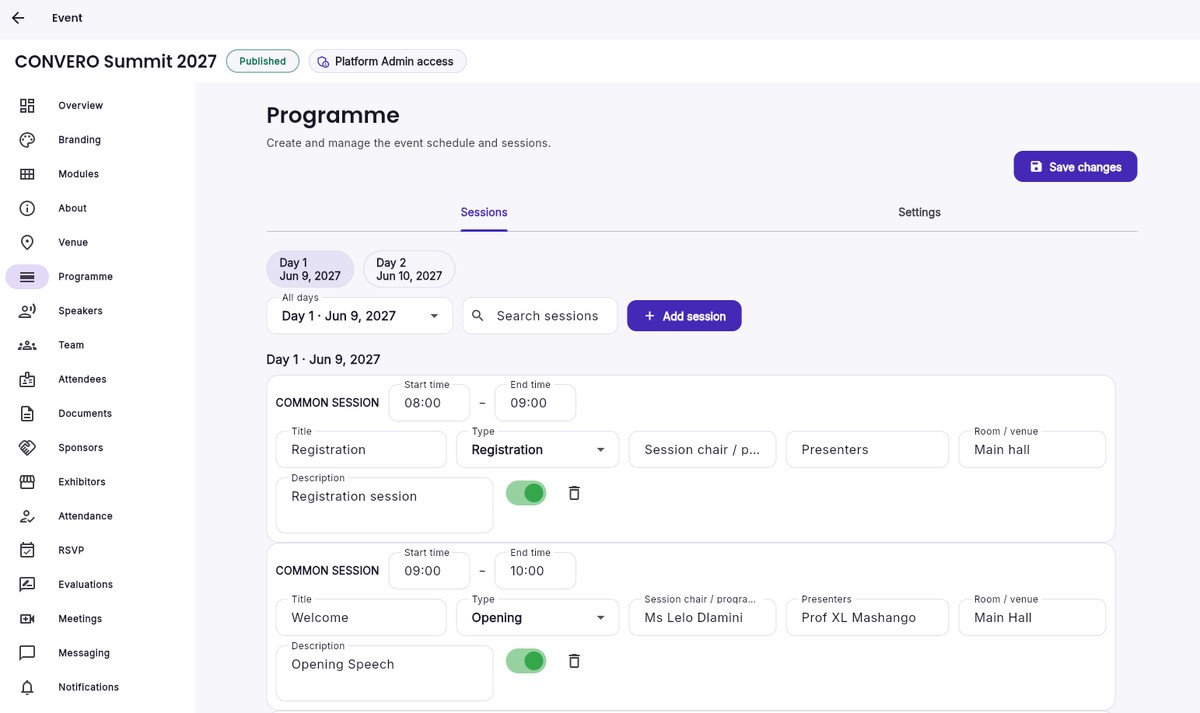
Task: Click the Registration Title field
Action: point(361,450)
